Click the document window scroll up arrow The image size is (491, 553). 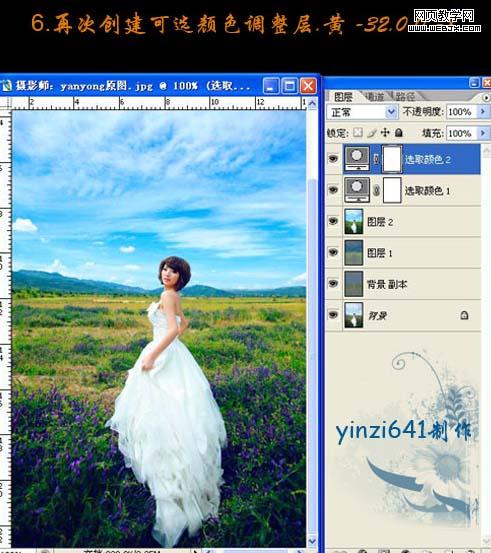(312, 103)
